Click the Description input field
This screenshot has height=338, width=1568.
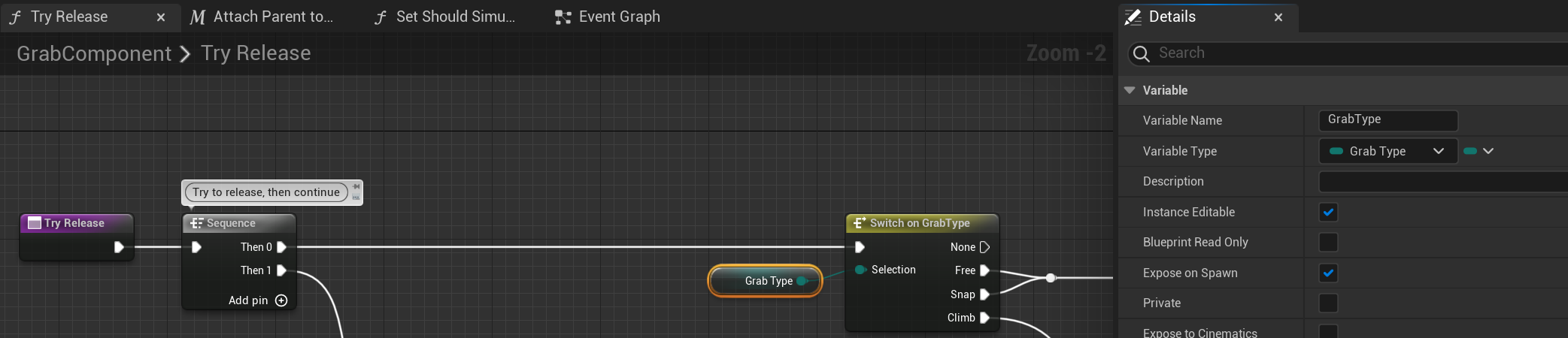(1443, 181)
